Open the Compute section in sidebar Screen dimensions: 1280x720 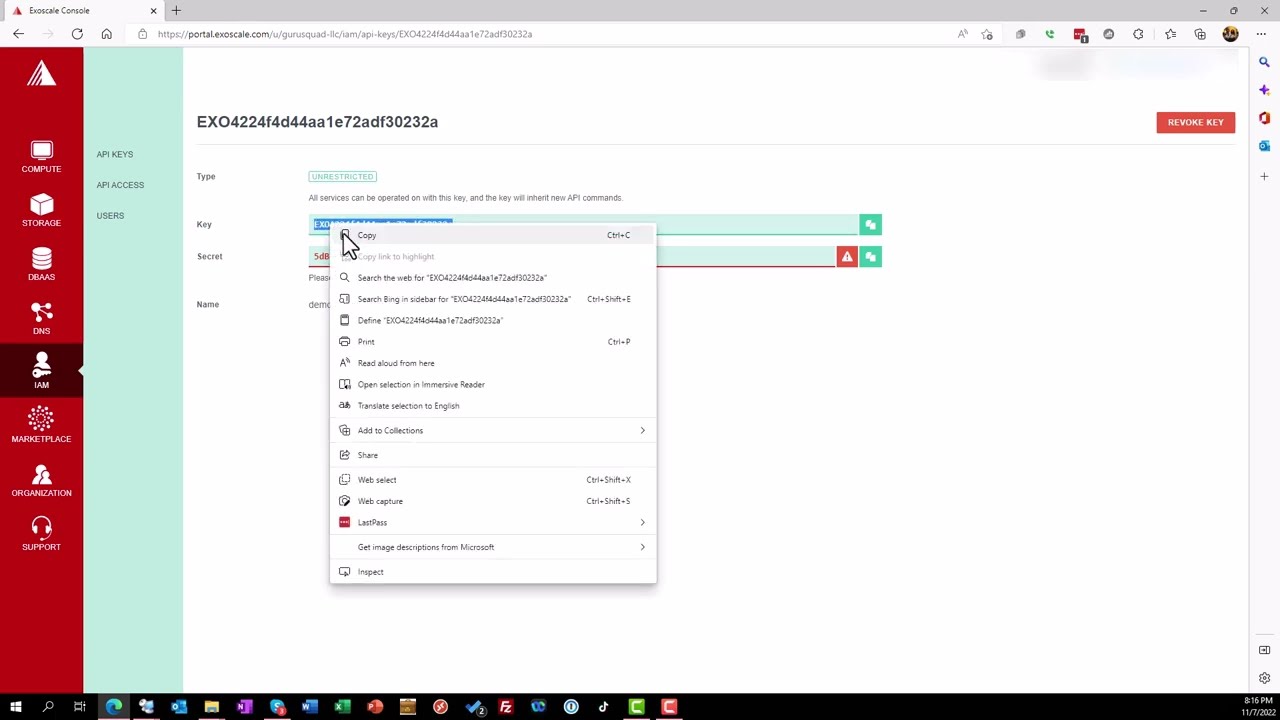click(x=41, y=157)
